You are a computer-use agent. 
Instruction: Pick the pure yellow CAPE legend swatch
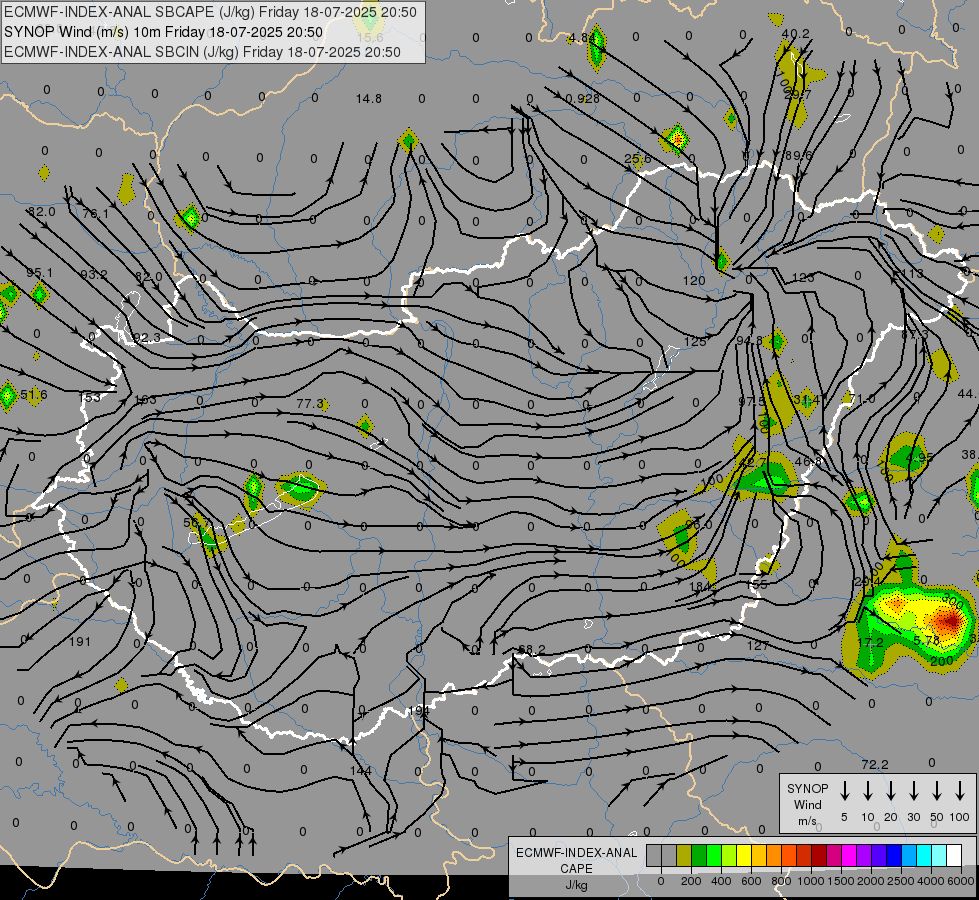pos(744,856)
